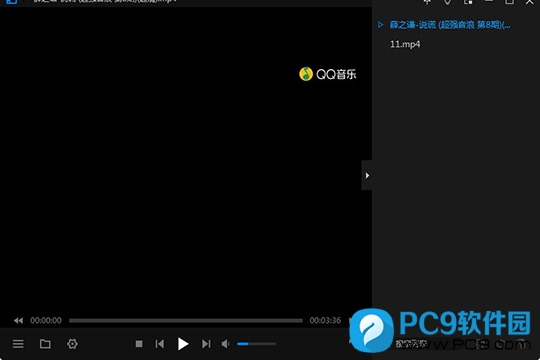Skip to the previous track

160,344
